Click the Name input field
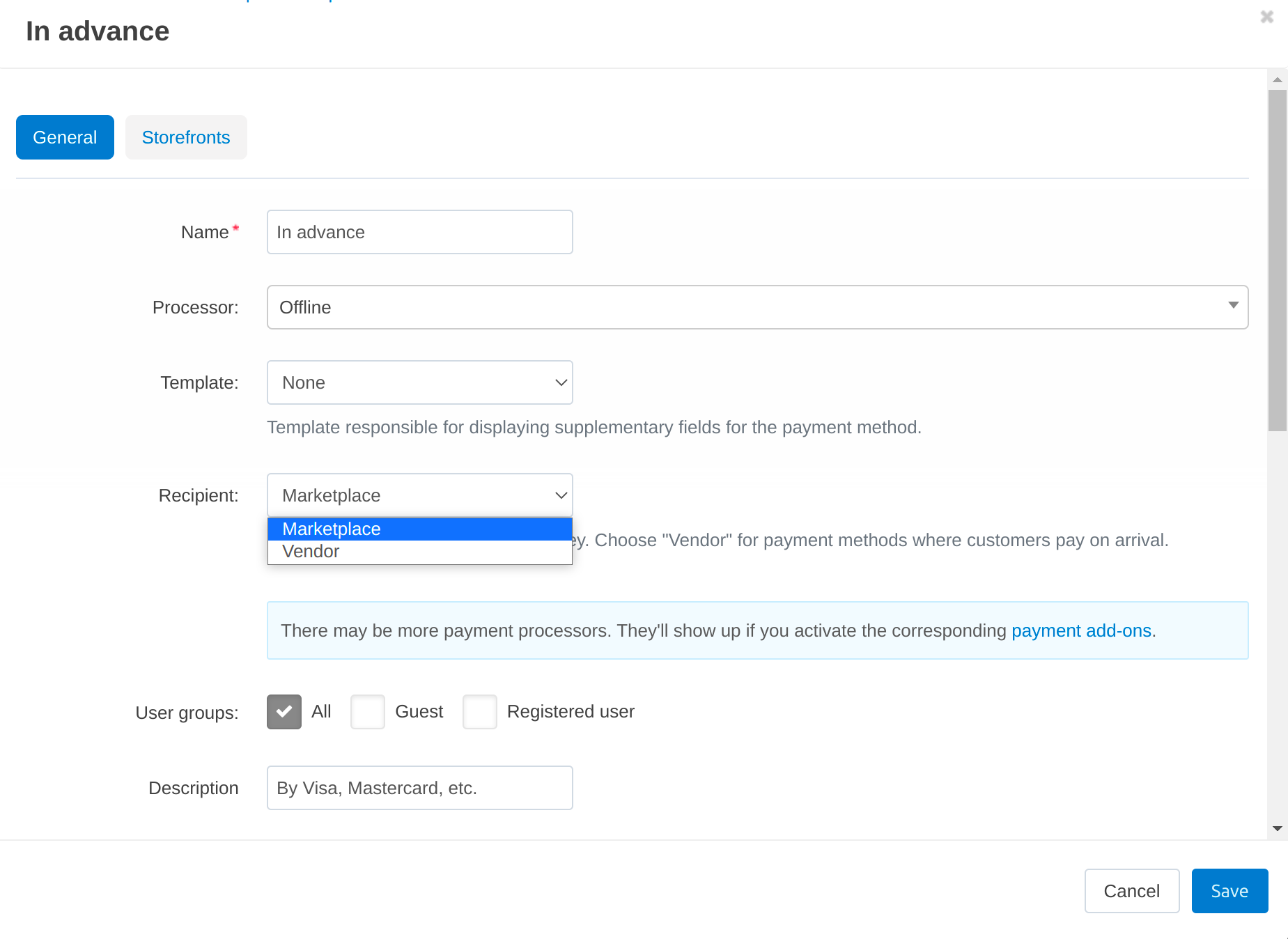This screenshot has width=1288, height=939. 420,232
